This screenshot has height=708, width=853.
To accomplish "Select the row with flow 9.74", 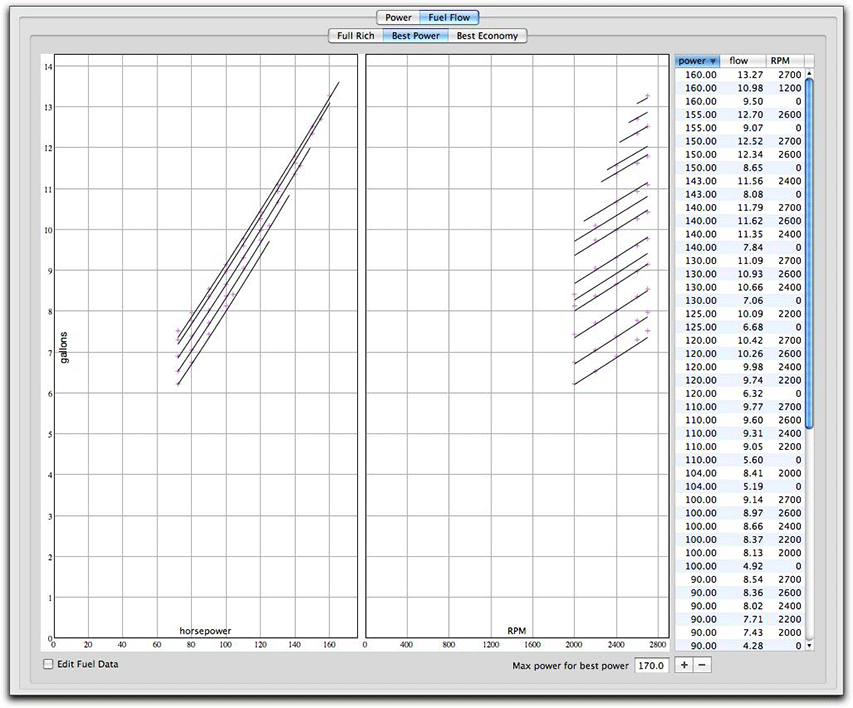I will pos(740,380).
